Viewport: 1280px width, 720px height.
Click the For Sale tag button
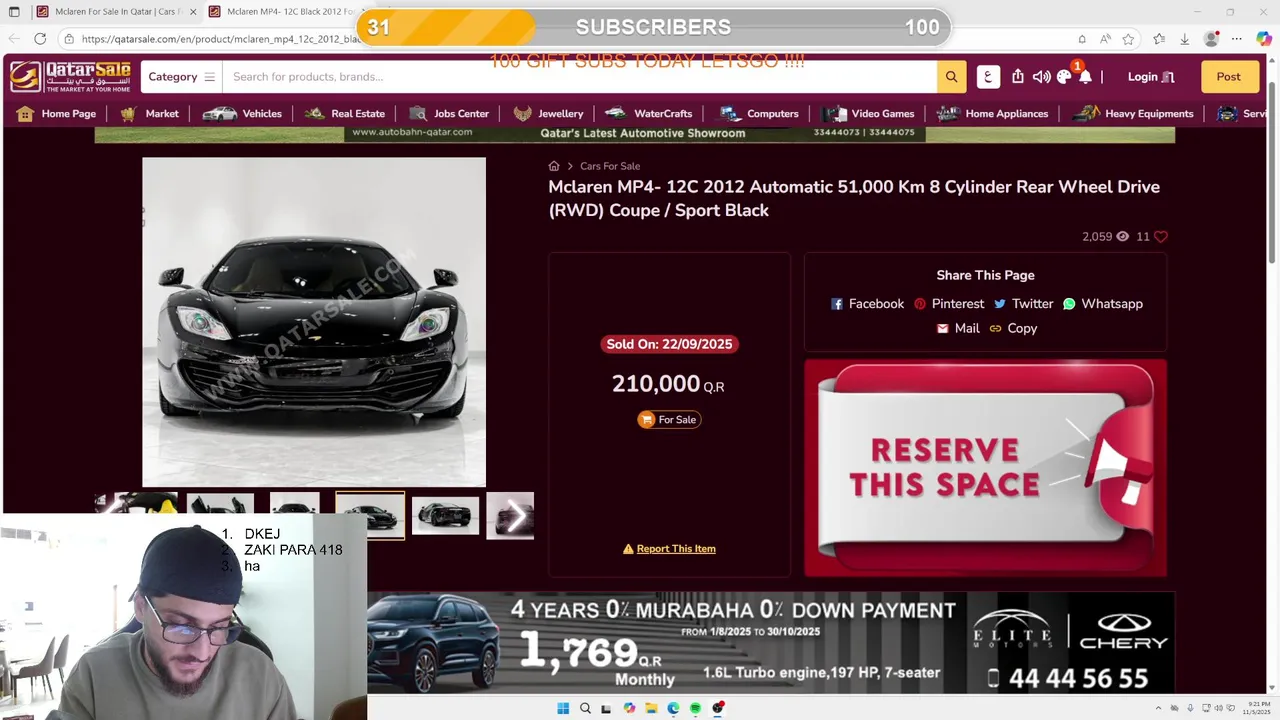(x=669, y=420)
